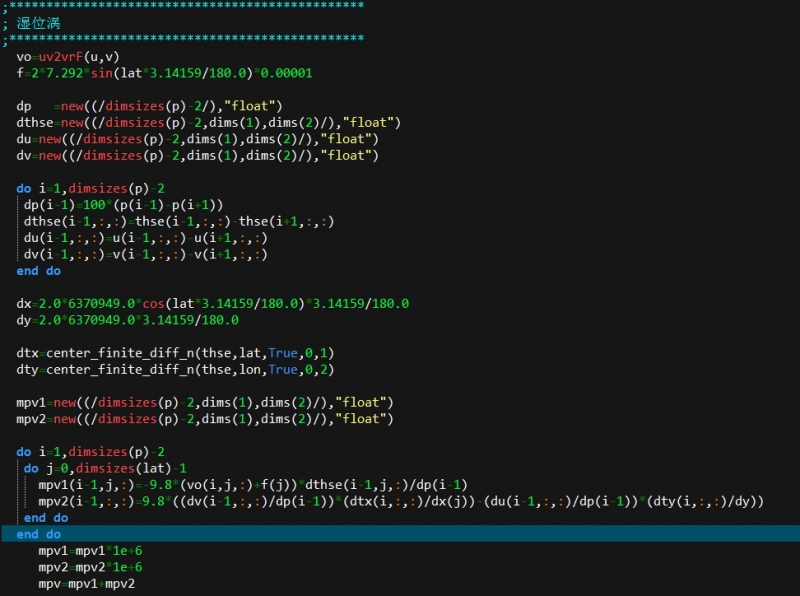Click the mpv1=mpv1*1e+6 line
The image size is (800, 596).
coord(83,551)
